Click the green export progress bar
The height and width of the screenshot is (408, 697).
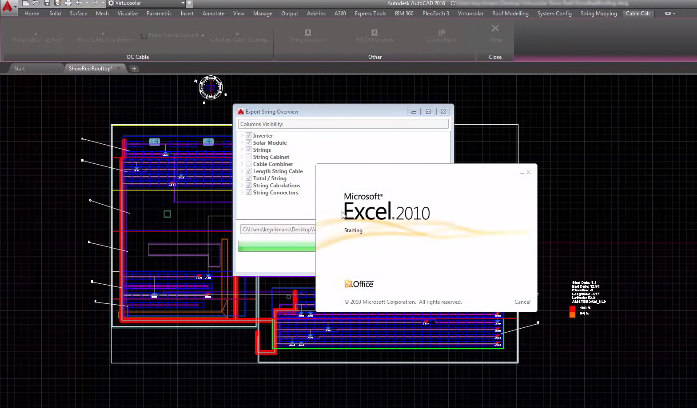point(276,246)
